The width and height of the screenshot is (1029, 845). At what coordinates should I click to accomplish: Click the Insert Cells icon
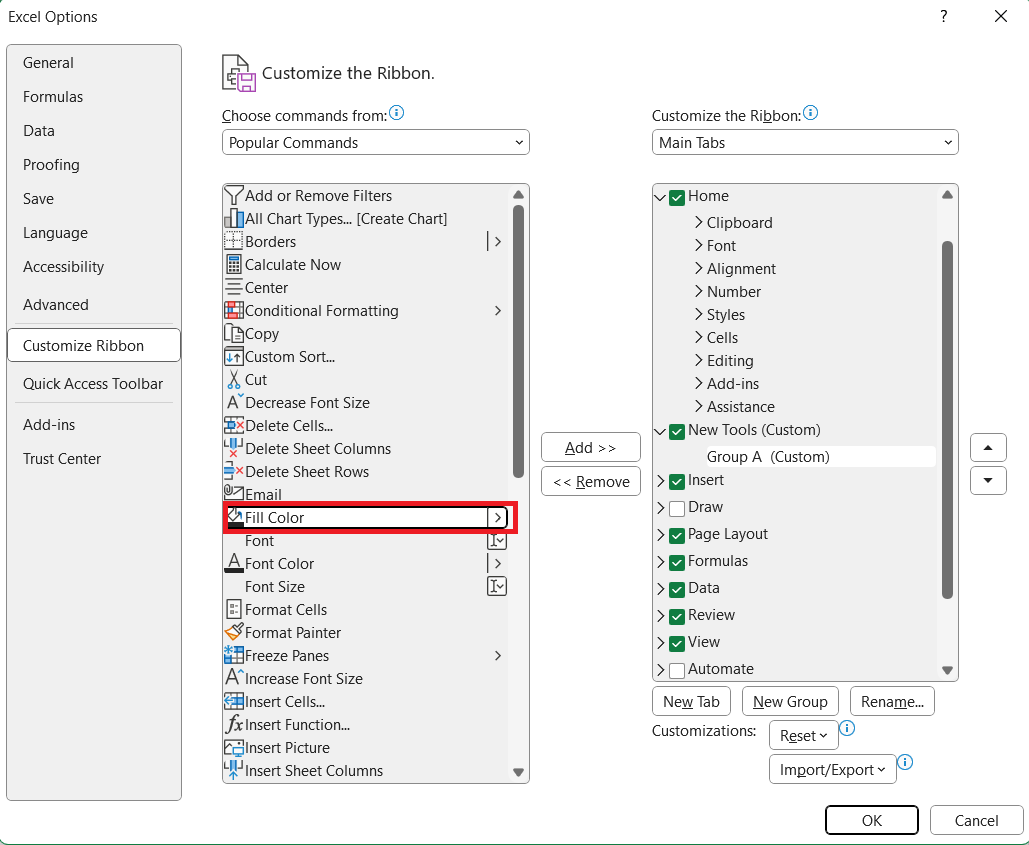[x=234, y=701]
